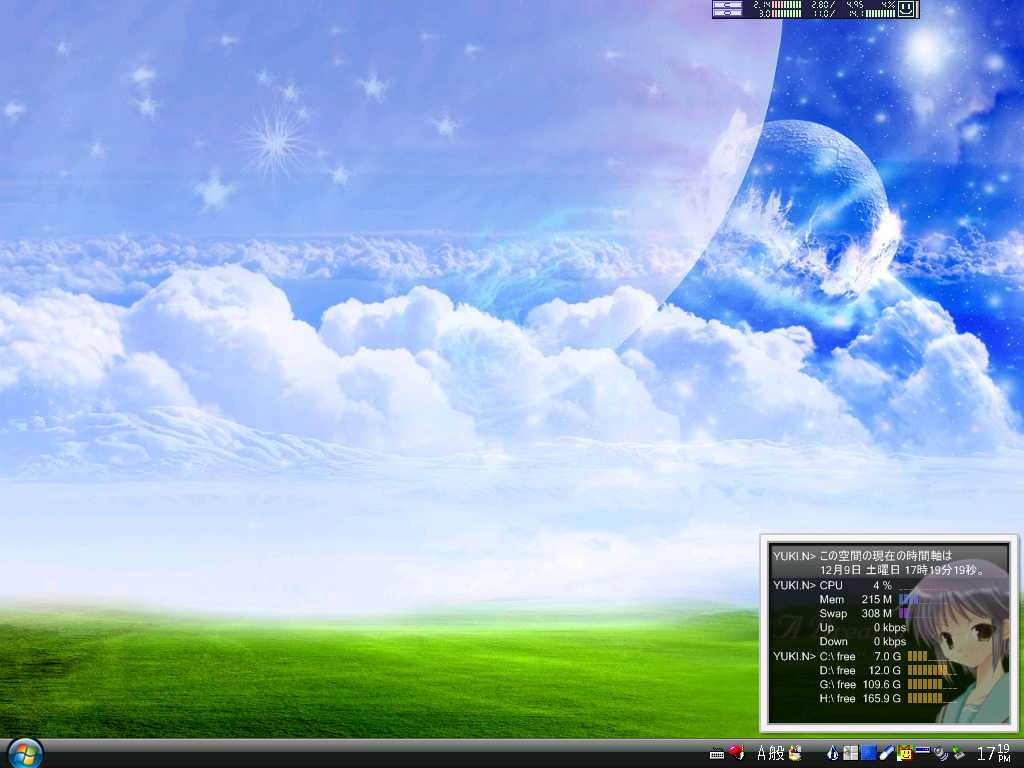Click the 2.80/ reading in top monitor bar
This screenshot has height=768, width=1024.
823,5
